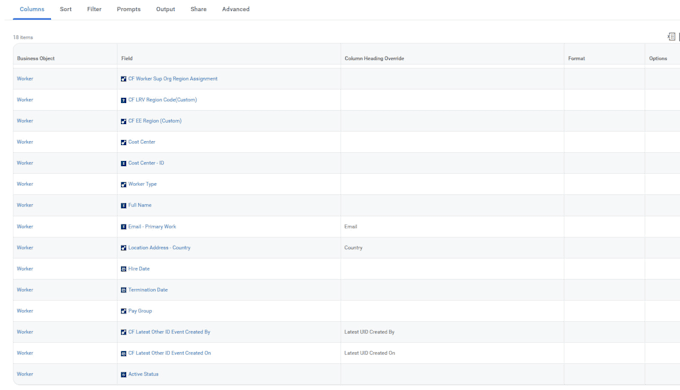Click icon beside CF Latest Other ID Event Created On

pos(124,354)
